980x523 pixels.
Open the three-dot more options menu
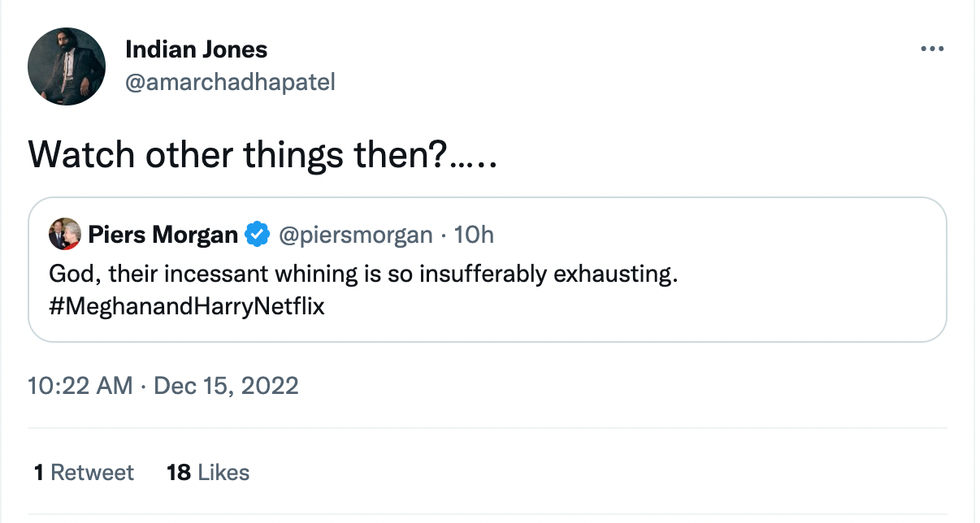[931, 49]
